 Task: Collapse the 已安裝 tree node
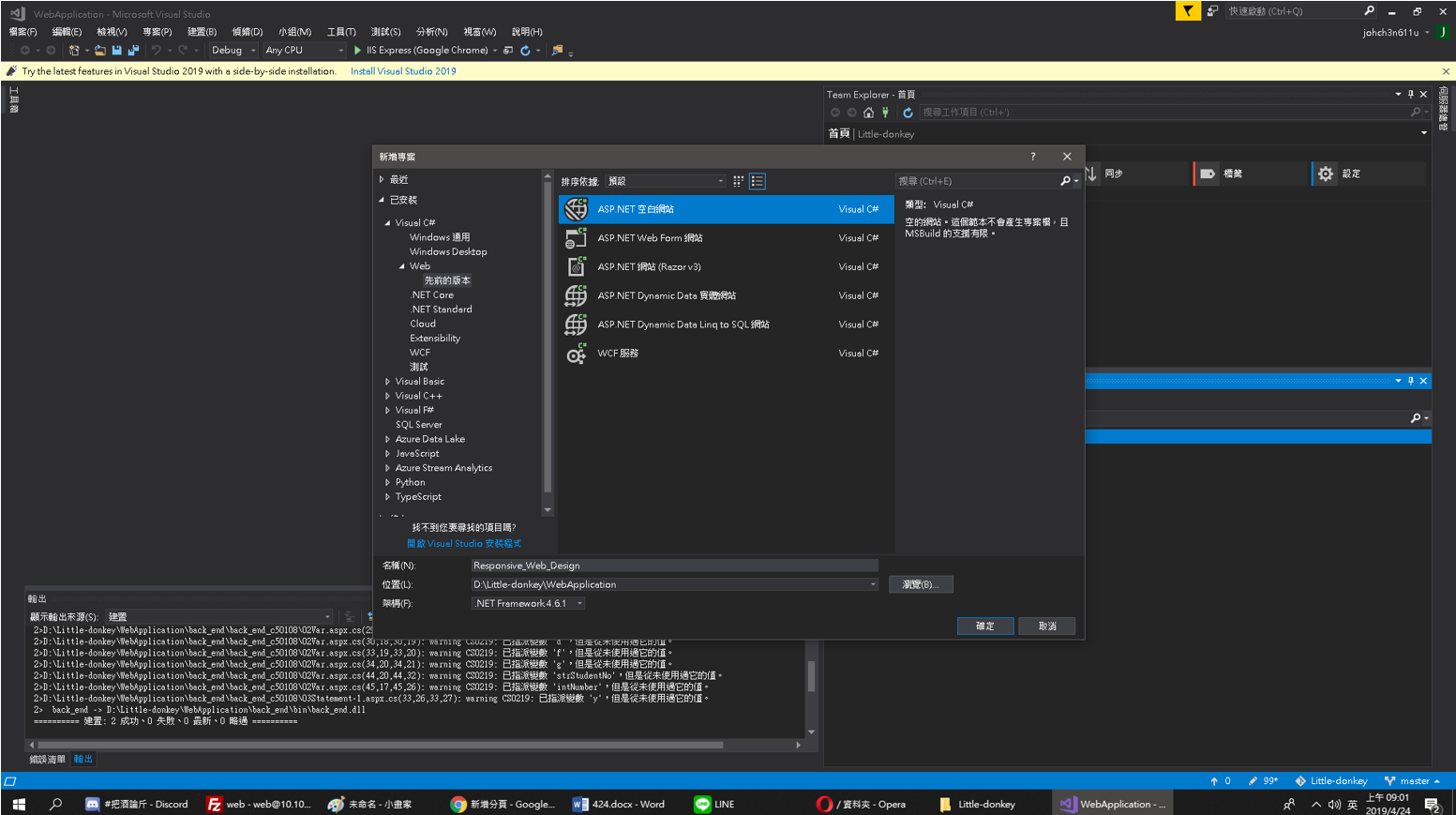point(382,200)
